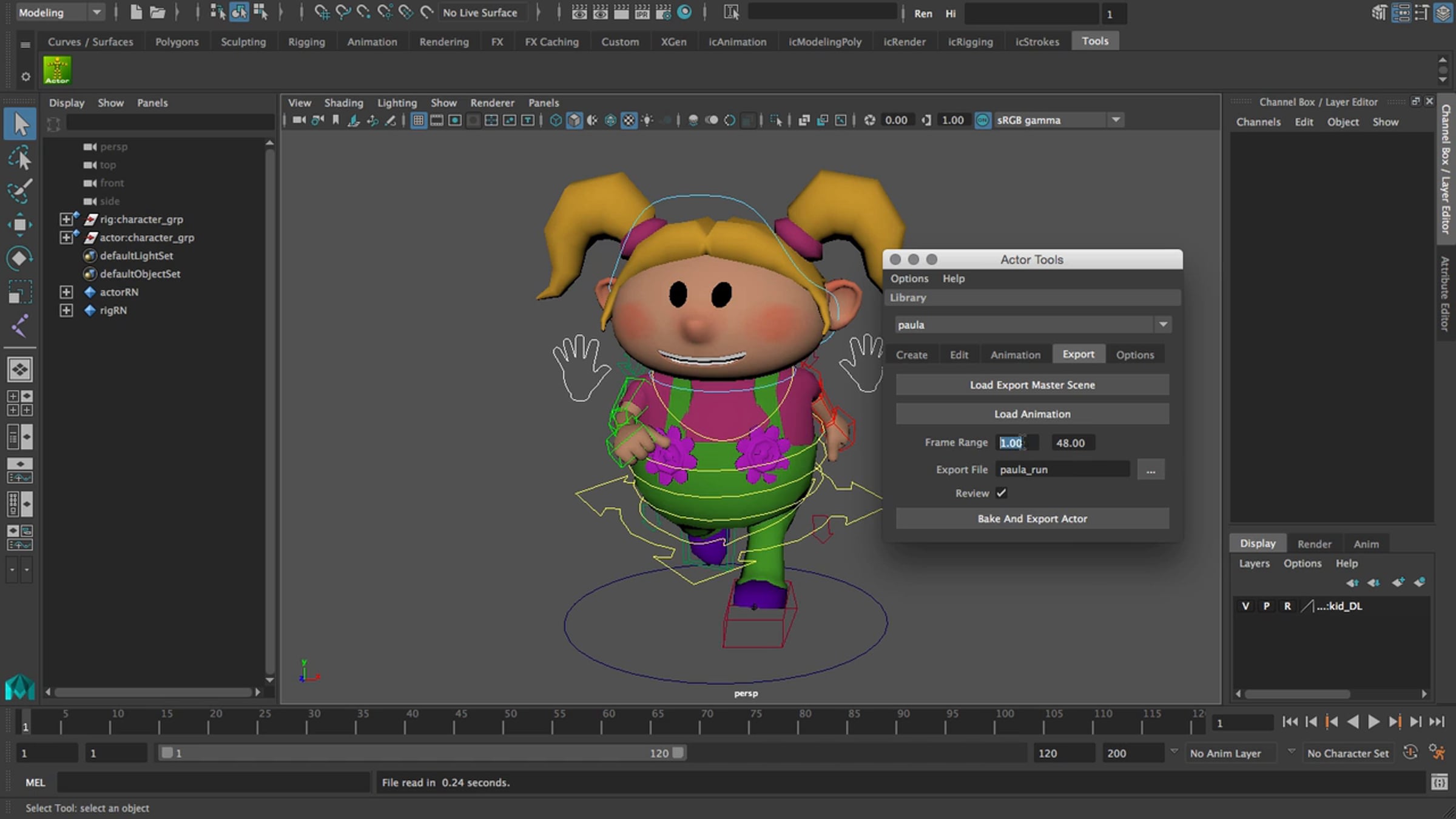The width and height of the screenshot is (1456, 819).
Task: Open the sRGB gamma color space dropdown
Action: tap(1116, 120)
